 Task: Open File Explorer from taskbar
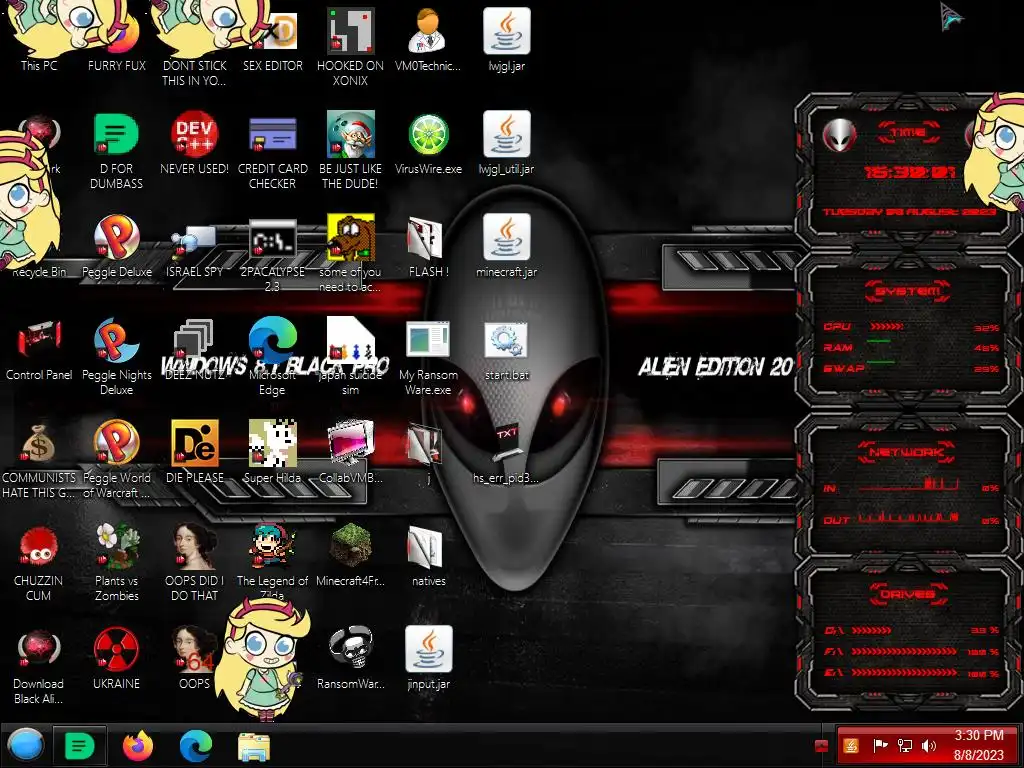pos(254,747)
